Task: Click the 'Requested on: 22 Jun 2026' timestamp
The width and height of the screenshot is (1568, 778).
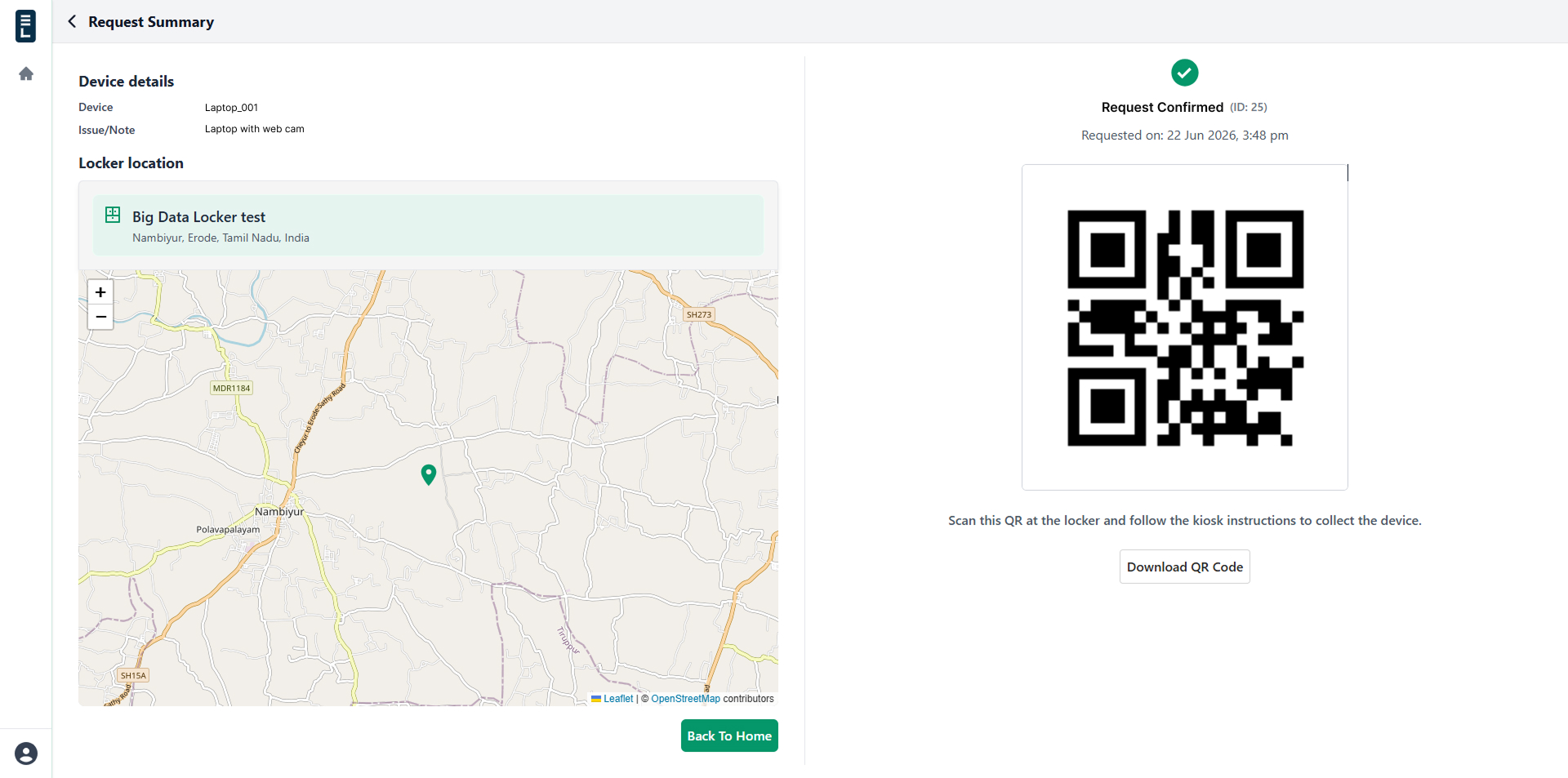Action: (x=1184, y=136)
